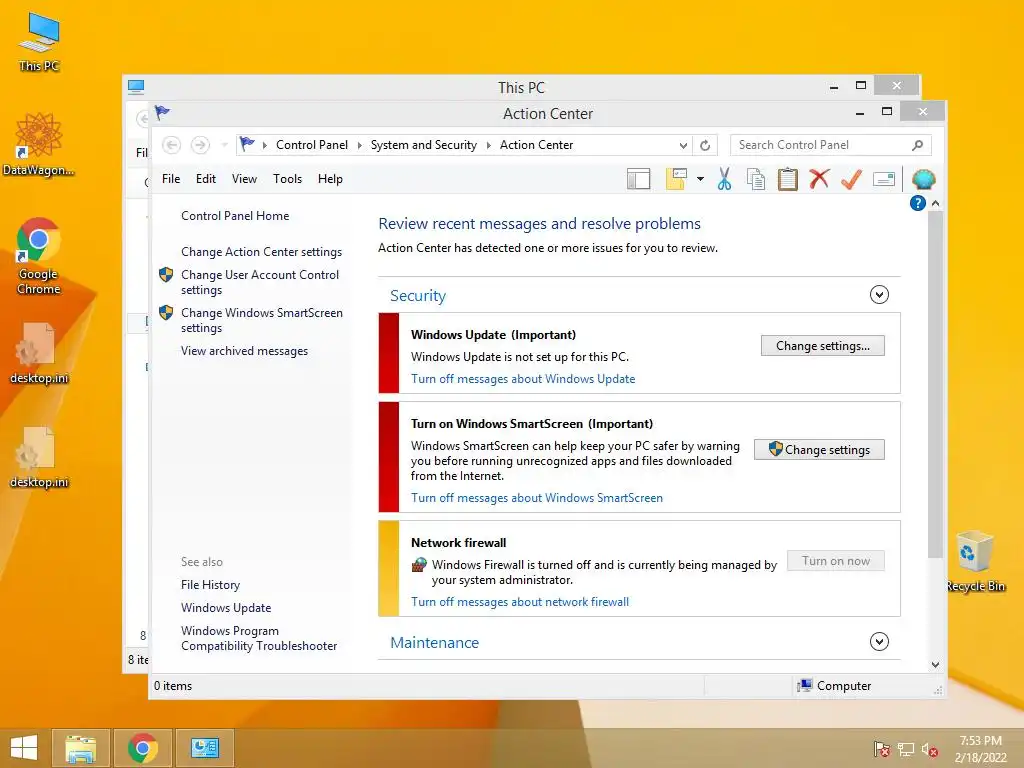This screenshot has height=768, width=1024.
Task: Click the flag icon in the address bar
Action: tap(247, 144)
